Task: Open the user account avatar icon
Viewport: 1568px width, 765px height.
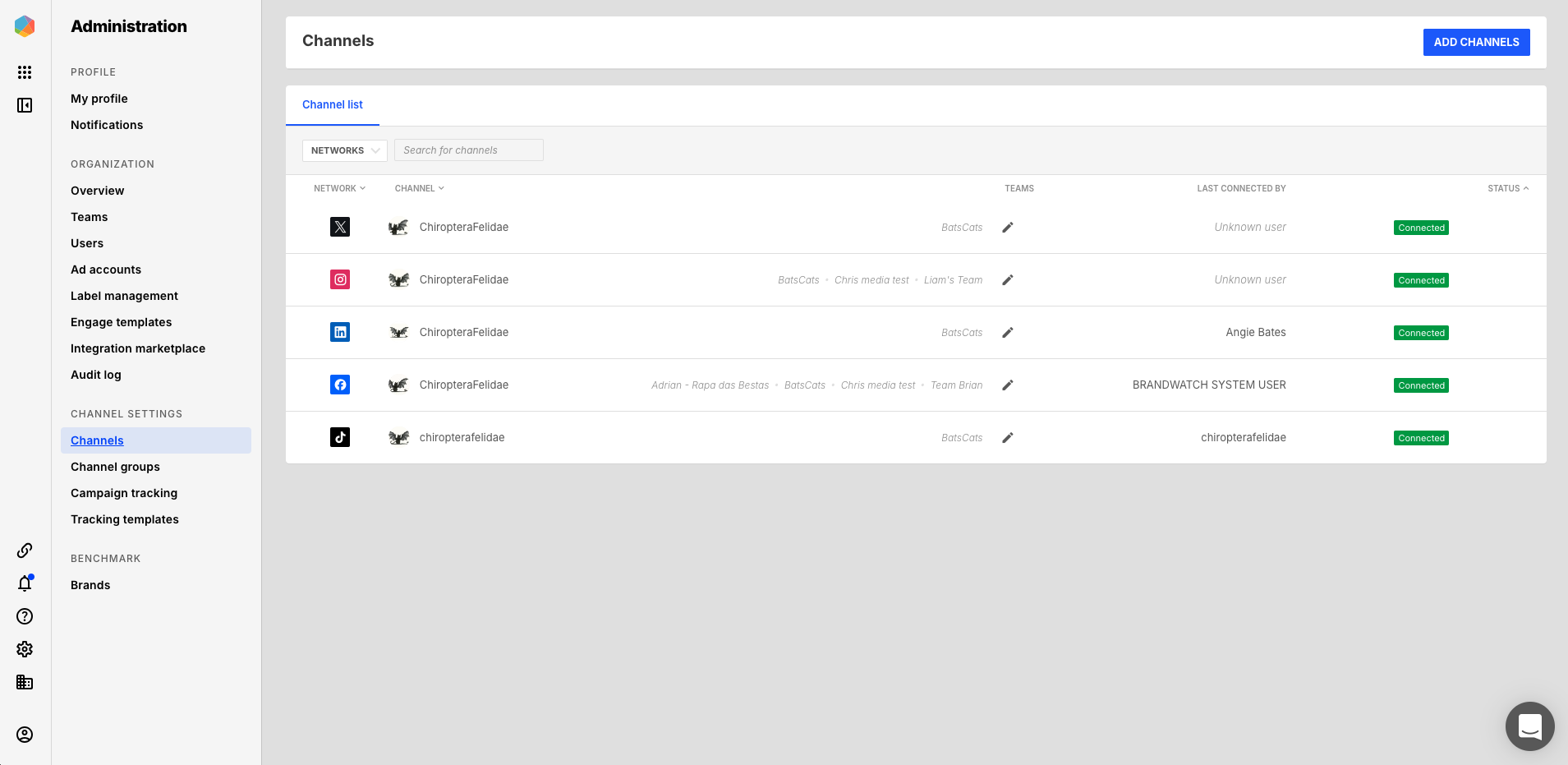Action: 25,735
